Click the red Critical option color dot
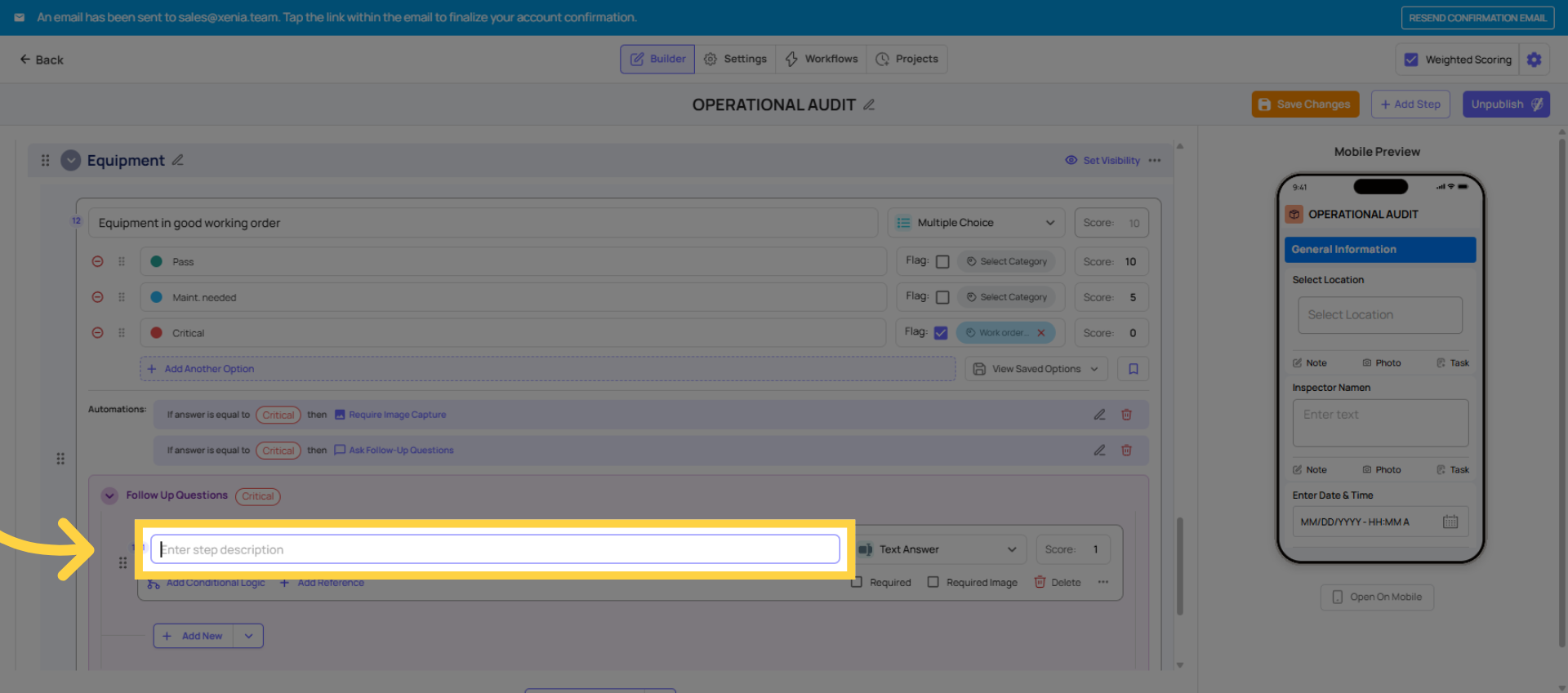The height and width of the screenshot is (693, 1568). tap(156, 333)
